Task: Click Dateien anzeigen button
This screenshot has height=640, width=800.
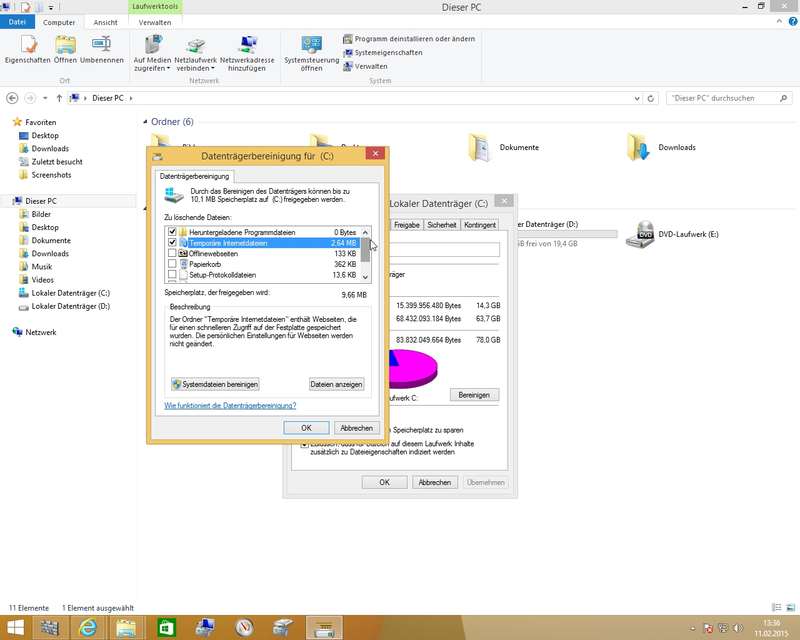Action: click(x=337, y=384)
